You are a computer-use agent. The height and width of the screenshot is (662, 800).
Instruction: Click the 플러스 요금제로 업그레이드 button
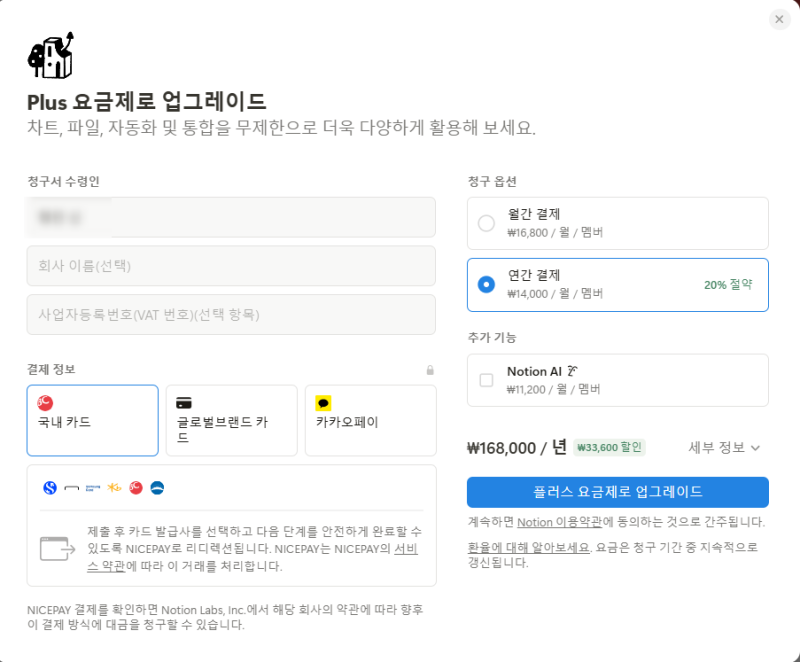(617, 492)
